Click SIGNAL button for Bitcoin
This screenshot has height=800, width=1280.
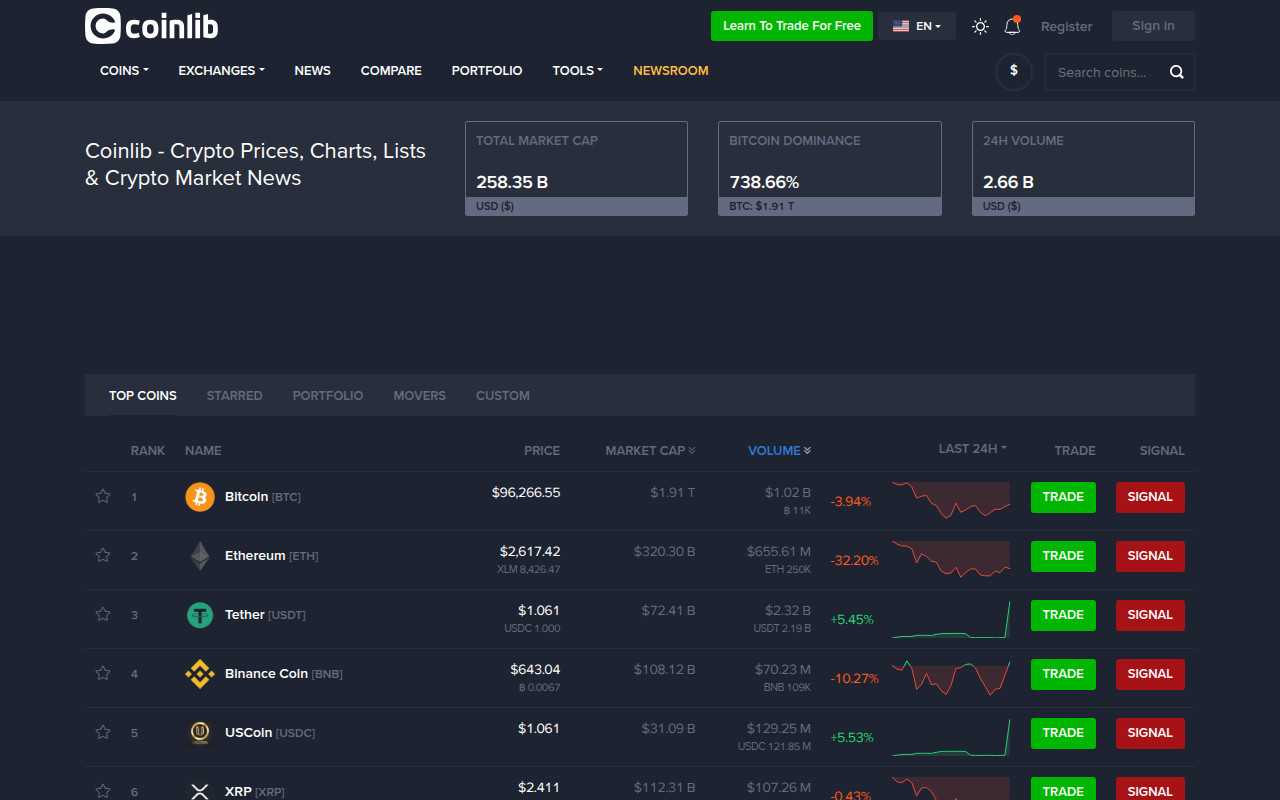click(x=1150, y=497)
